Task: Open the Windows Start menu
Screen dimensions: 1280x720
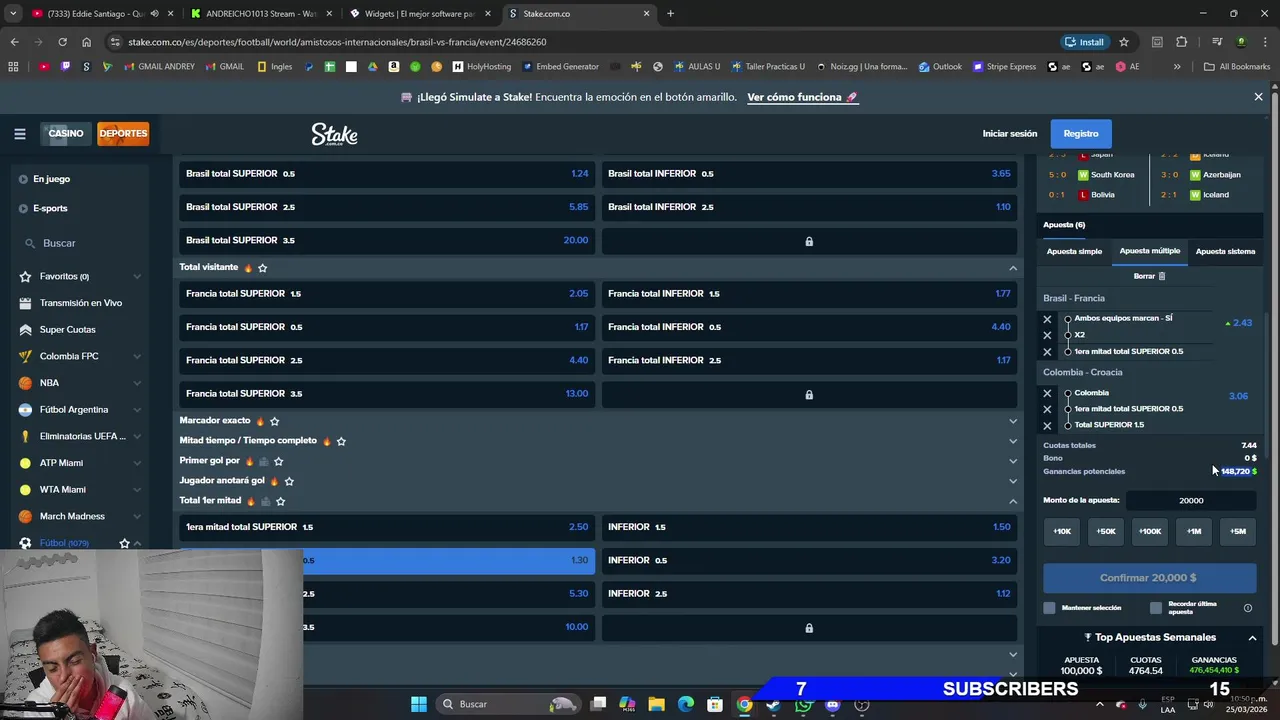Action: coord(418,704)
